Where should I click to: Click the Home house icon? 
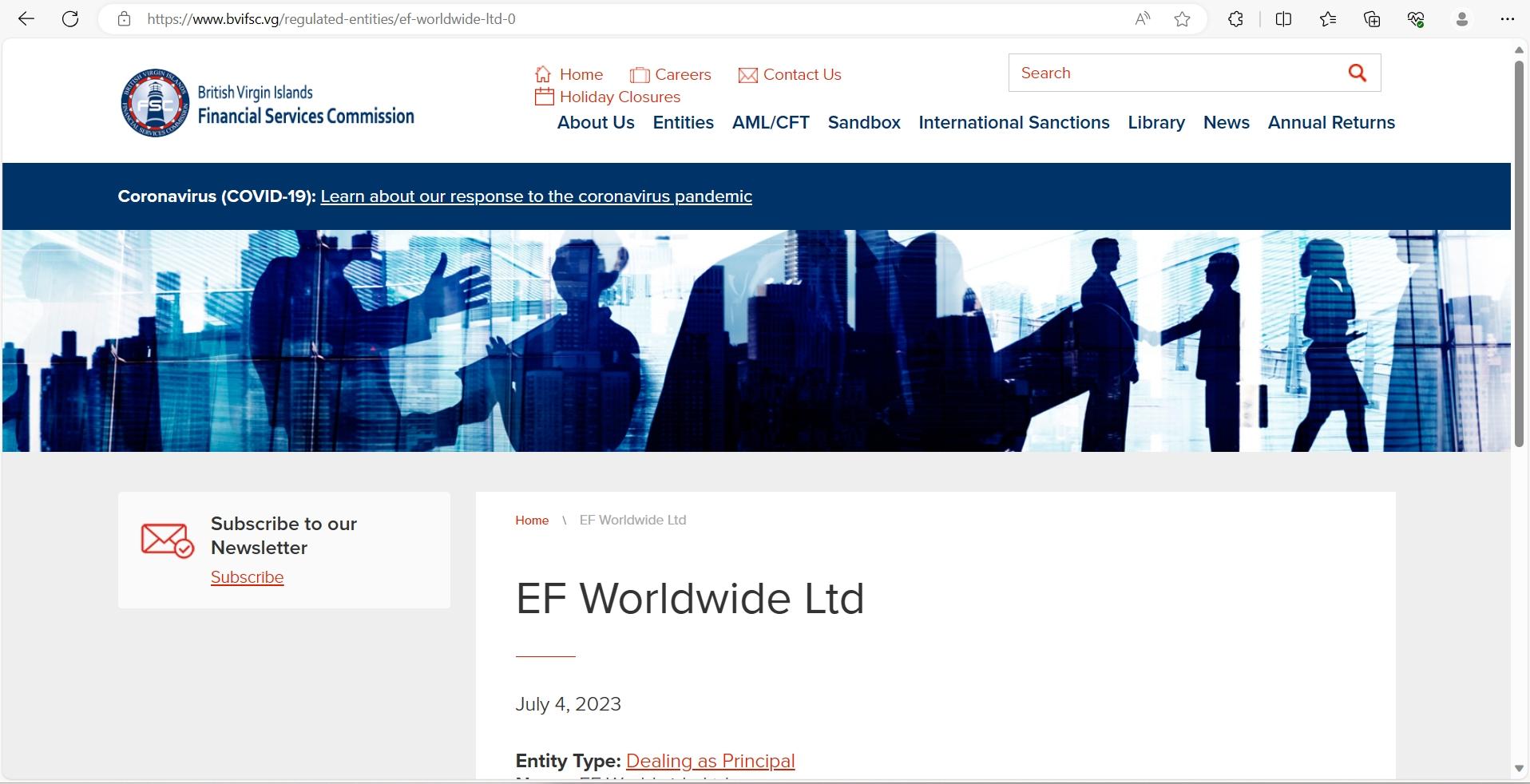pos(543,74)
